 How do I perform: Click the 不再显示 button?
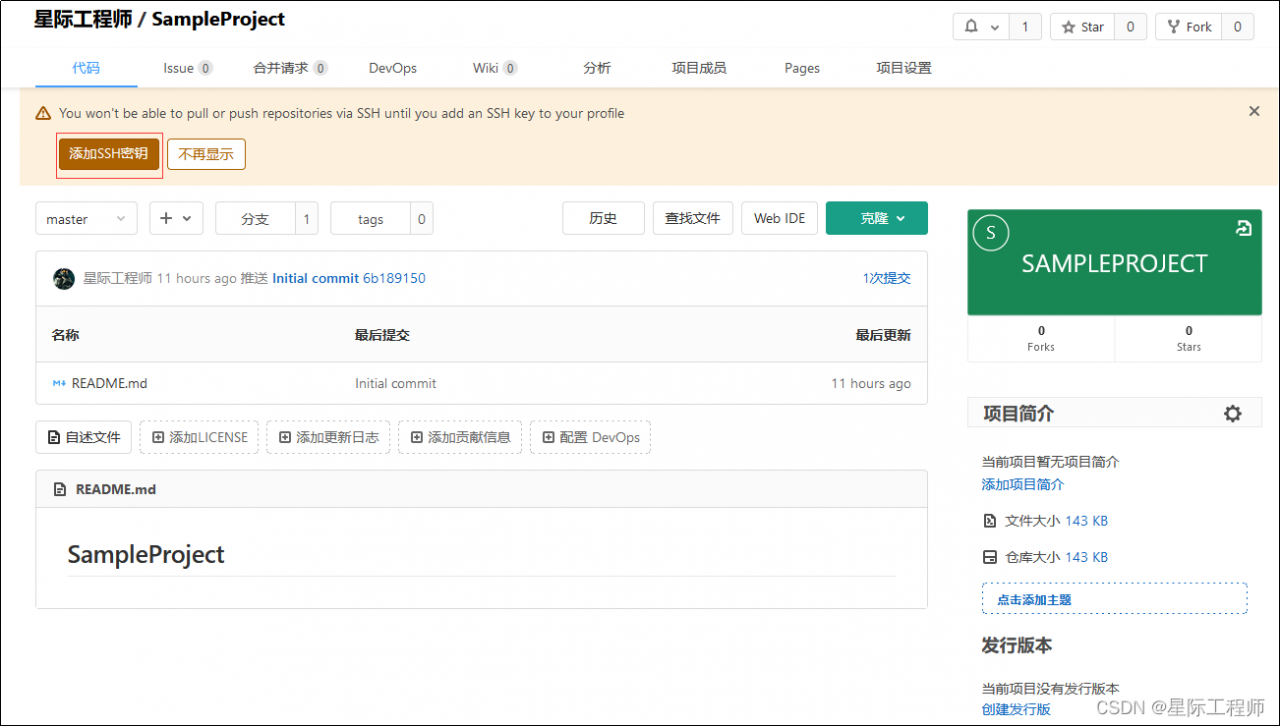point(206,154)
